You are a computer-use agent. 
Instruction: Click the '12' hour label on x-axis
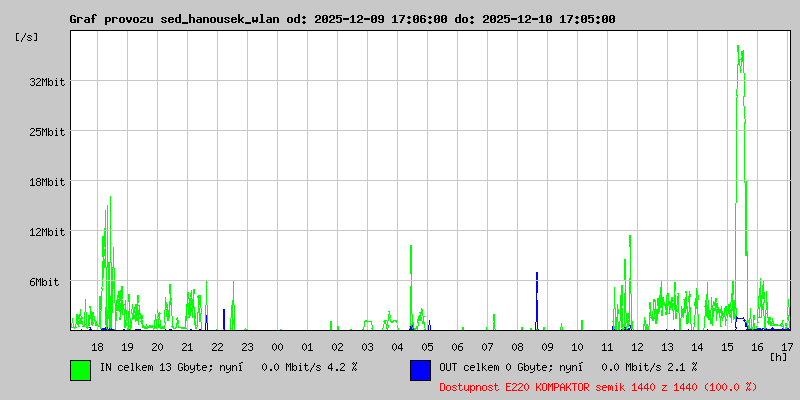click(637, 347)
